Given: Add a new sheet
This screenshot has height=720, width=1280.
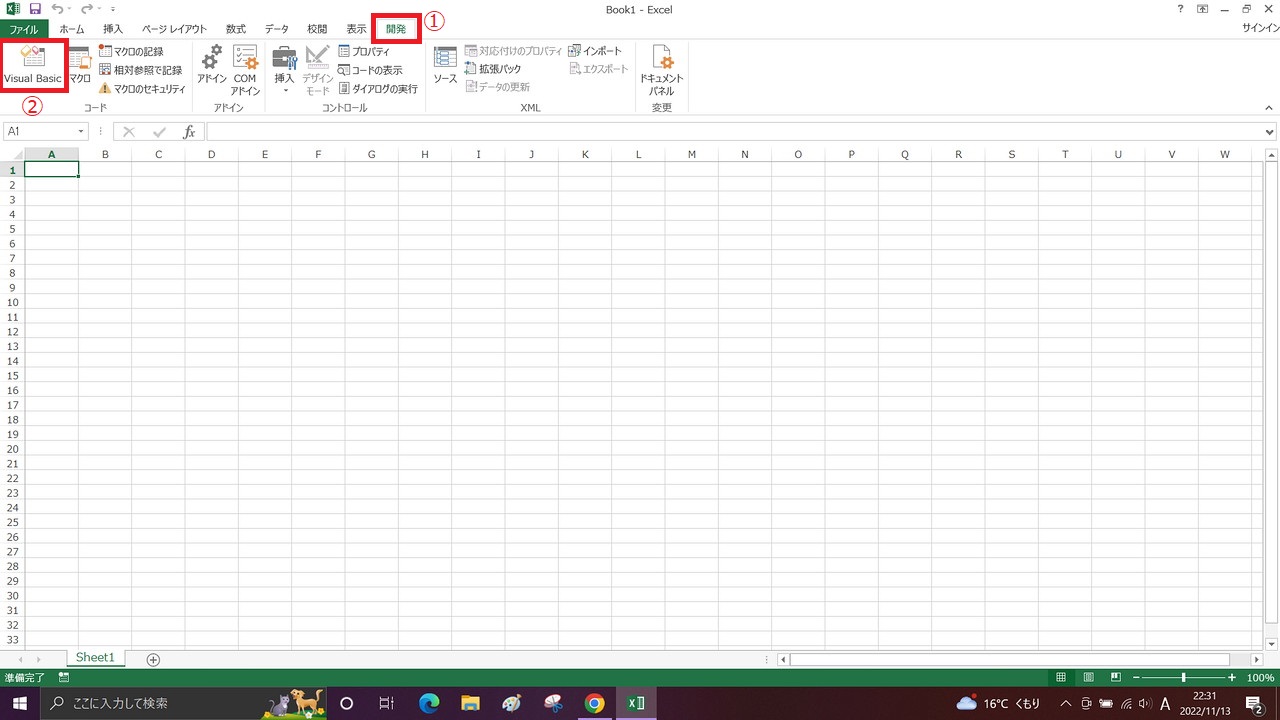Looking at the screenshot, I should tap(153, 660).
